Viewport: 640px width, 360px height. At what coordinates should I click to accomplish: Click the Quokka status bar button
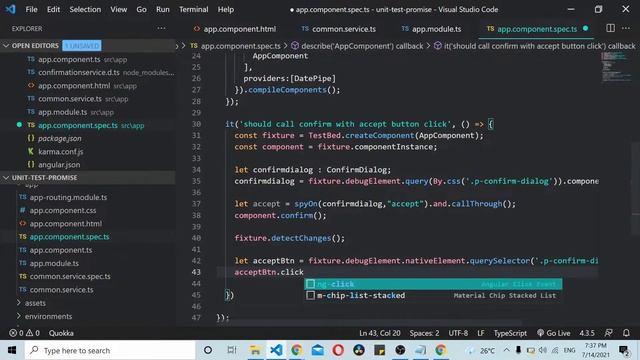pyautogui.click(x=61, y=333)
